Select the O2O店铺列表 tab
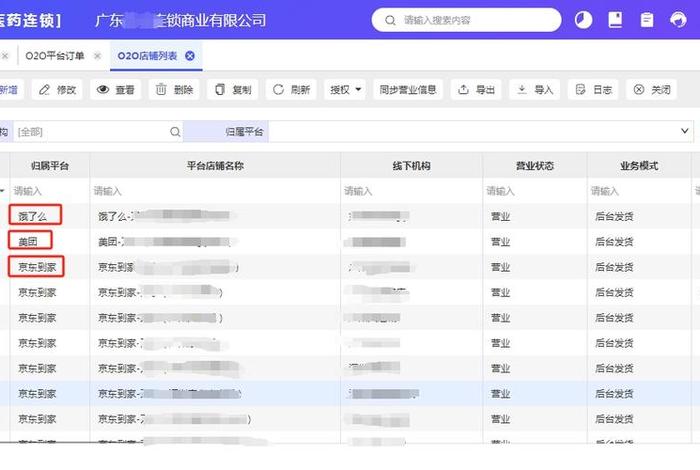The width and height of the screenshot is (700, 470). [x=147, y=56]
